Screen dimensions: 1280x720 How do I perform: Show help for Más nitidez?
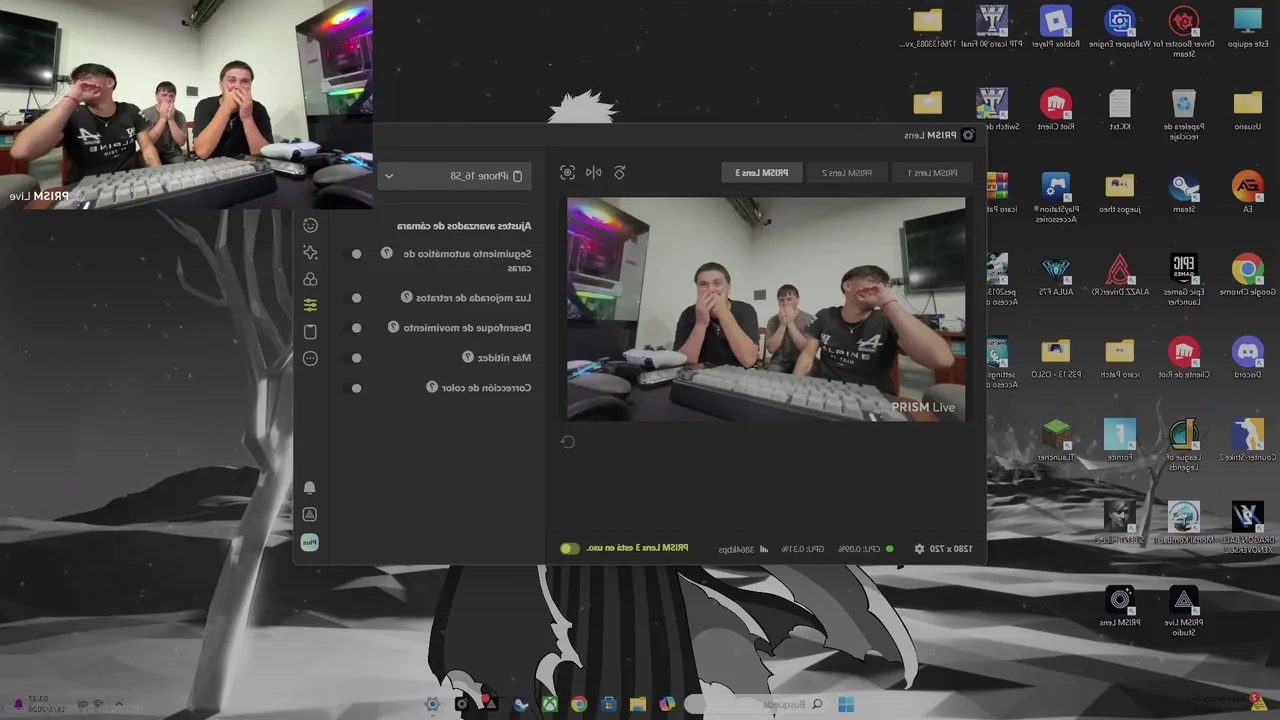468,357
